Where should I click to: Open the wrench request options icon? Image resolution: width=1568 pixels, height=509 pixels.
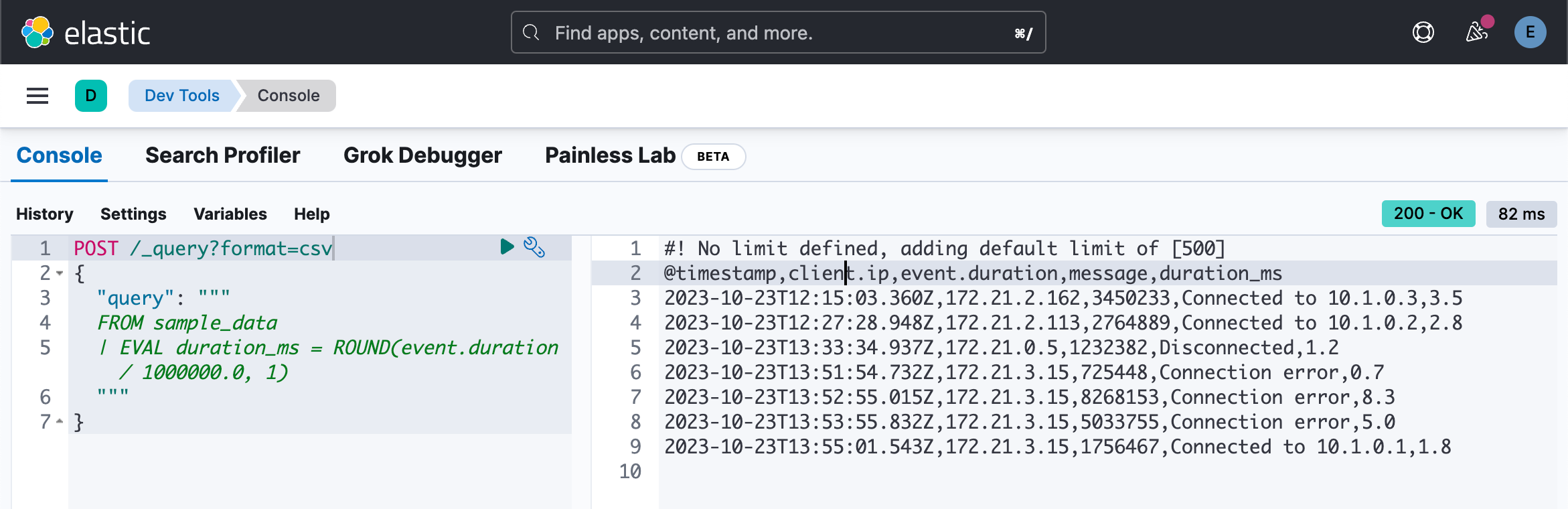pyautogui.click(x=534, y=247)
